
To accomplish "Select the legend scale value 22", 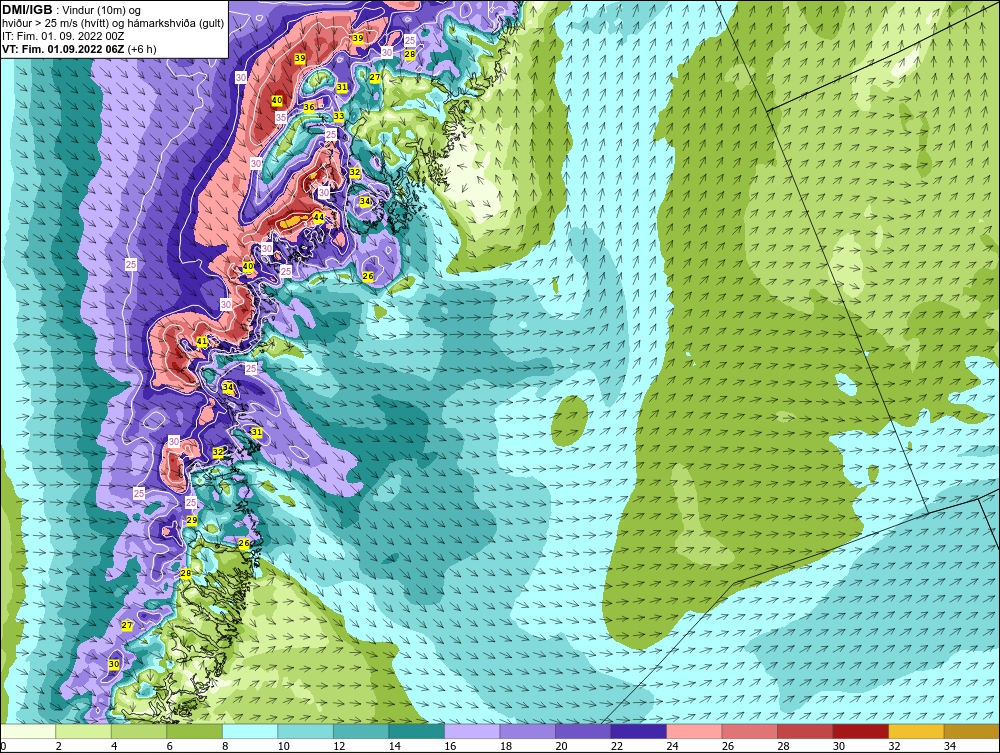I will pyautogui.click(x=617, y=746).
